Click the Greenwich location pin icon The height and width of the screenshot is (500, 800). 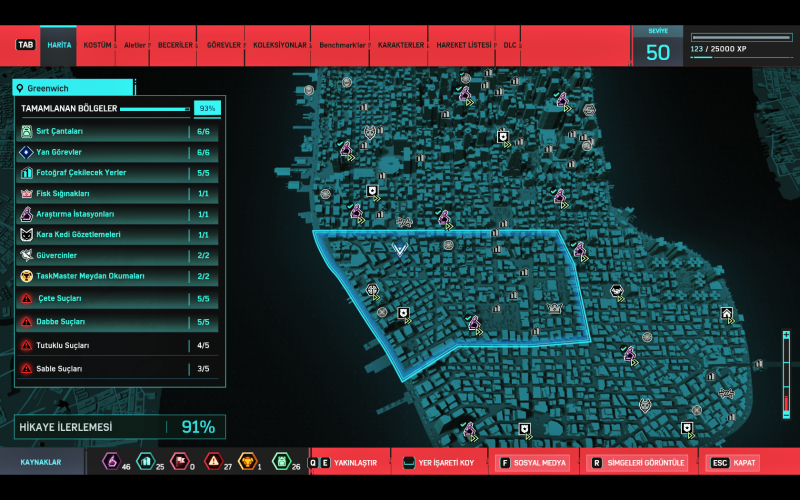[20, 88]
